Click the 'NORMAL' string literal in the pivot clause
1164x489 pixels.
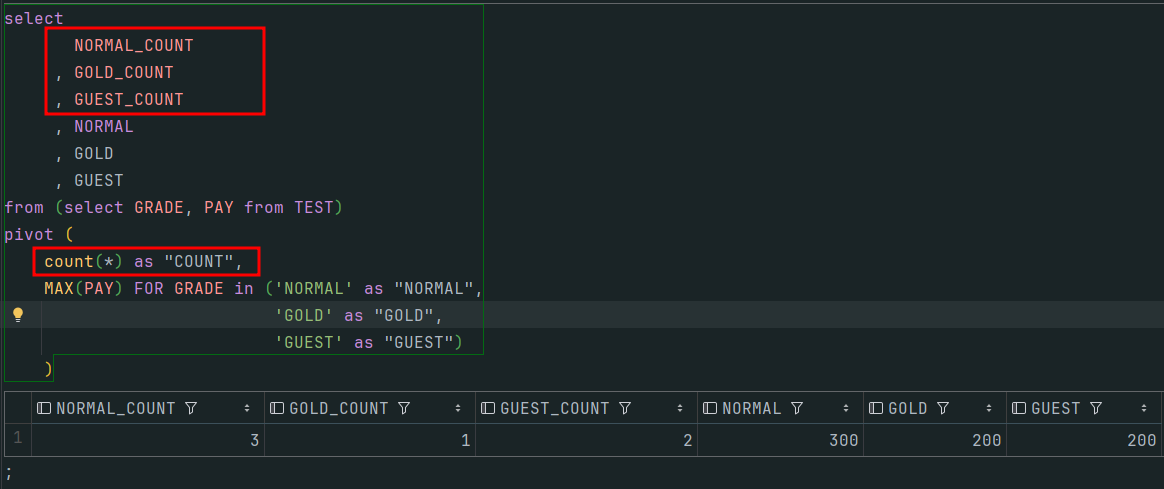[x=314, y=289]
